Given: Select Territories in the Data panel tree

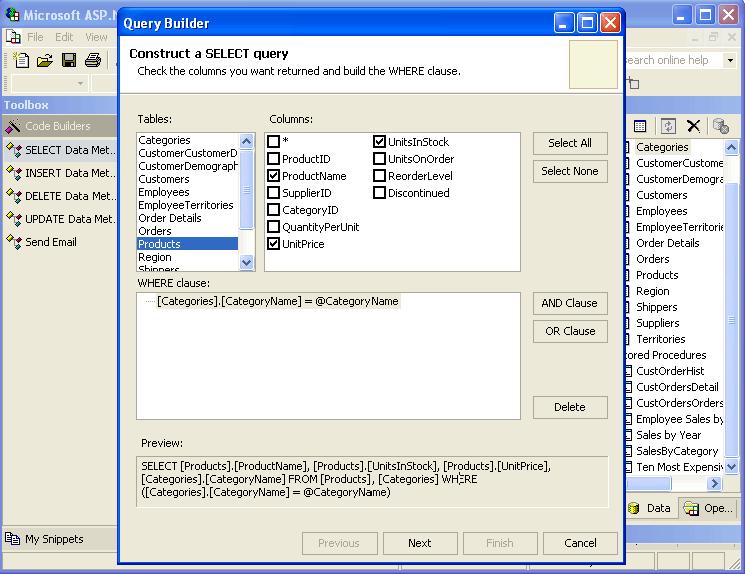Looking at the screenshot, I should 660,339.
